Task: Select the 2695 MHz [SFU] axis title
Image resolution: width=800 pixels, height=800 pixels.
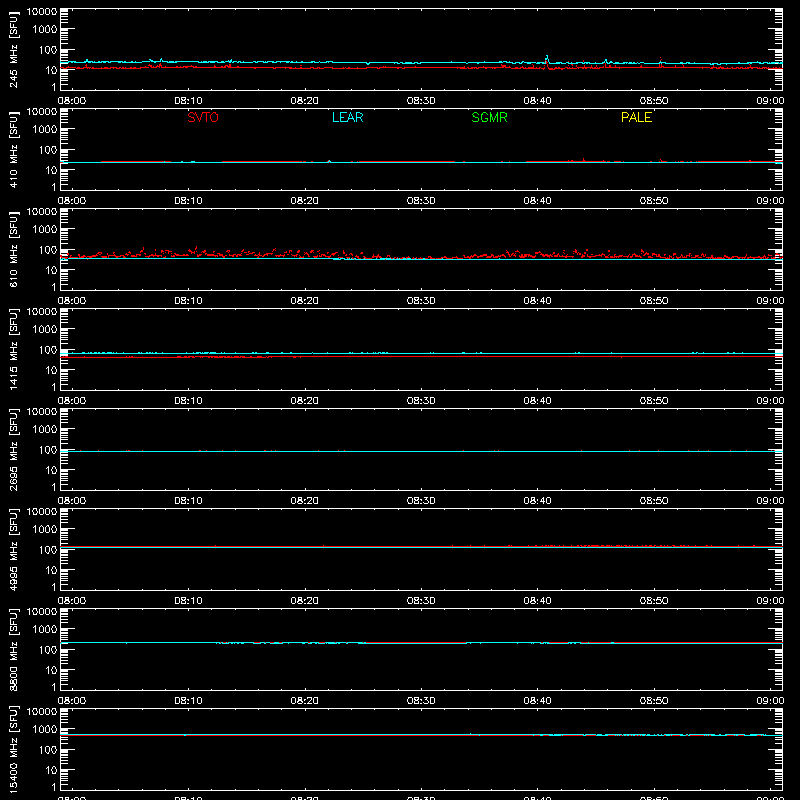Action: (14, 449)
